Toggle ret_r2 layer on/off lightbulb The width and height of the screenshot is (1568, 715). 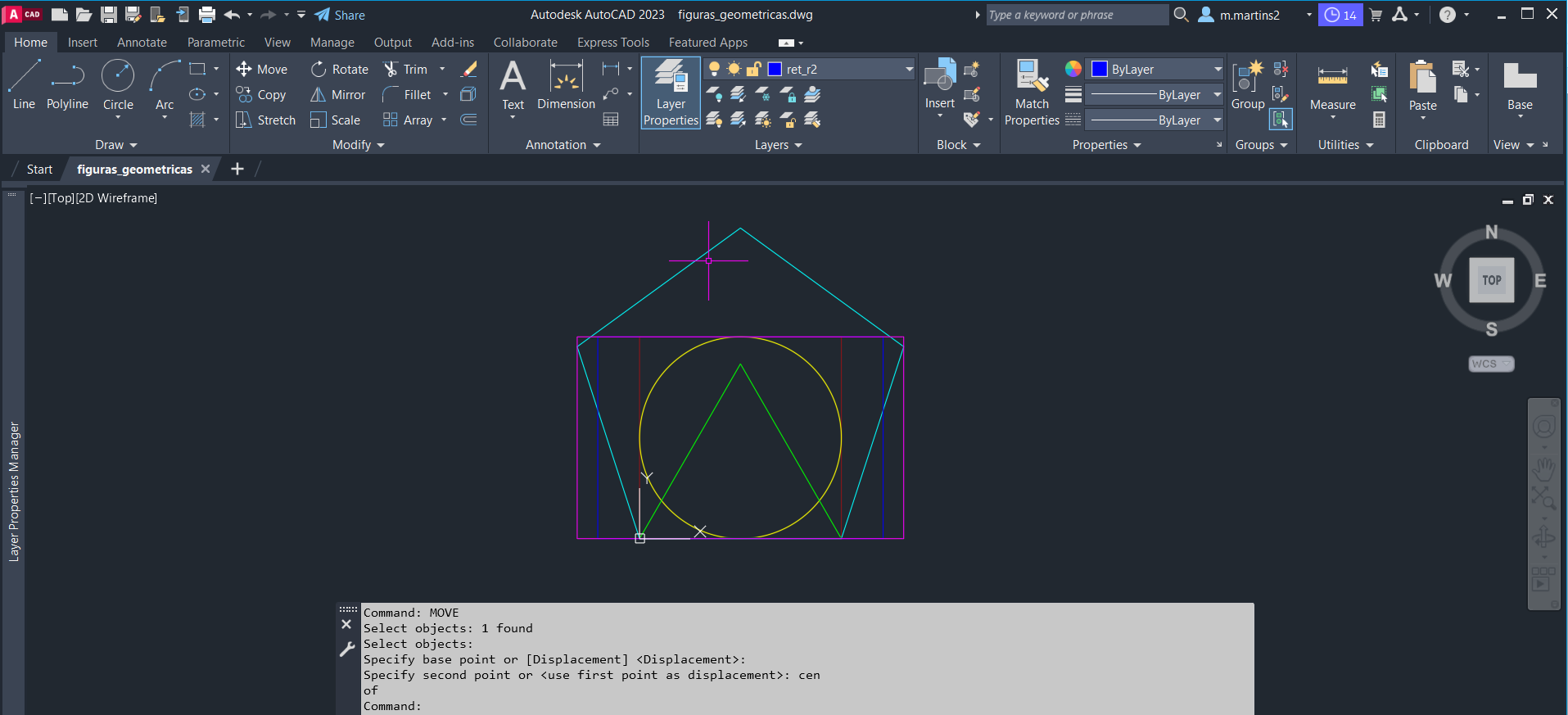pyautogui.click(x=715, y=70)
